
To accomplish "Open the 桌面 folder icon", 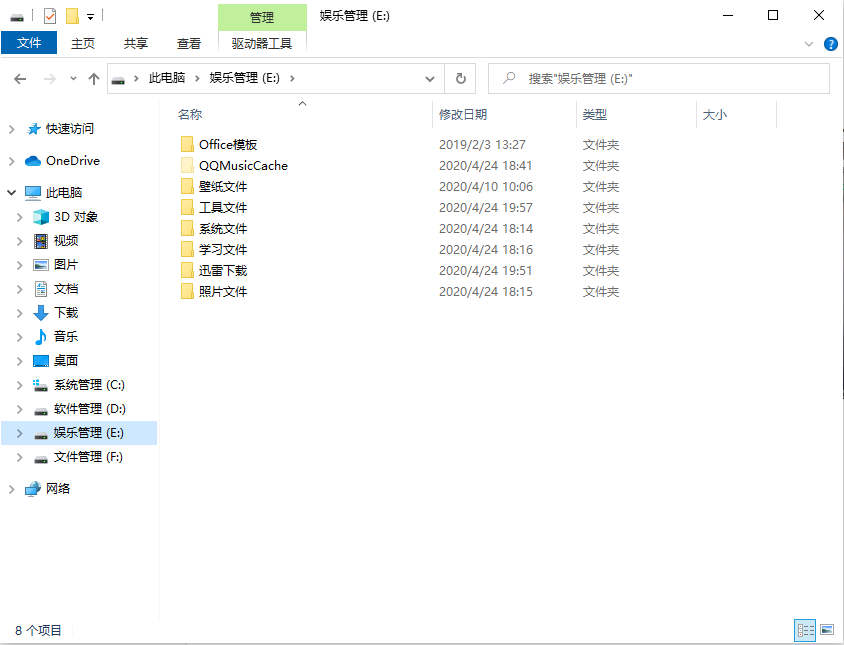I will coord(41,361).
